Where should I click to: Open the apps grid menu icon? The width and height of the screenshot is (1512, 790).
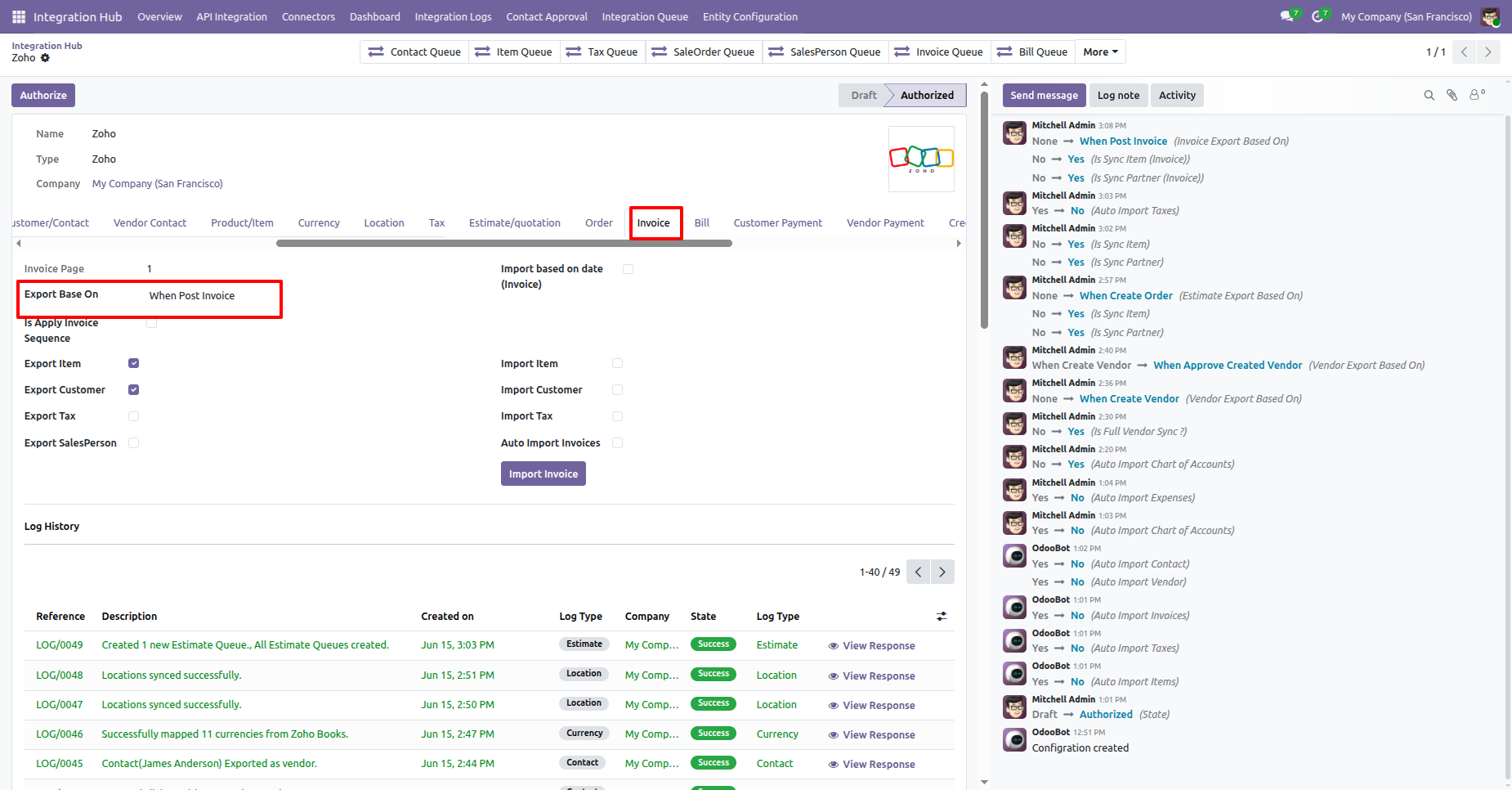click(x=19, y=16)
